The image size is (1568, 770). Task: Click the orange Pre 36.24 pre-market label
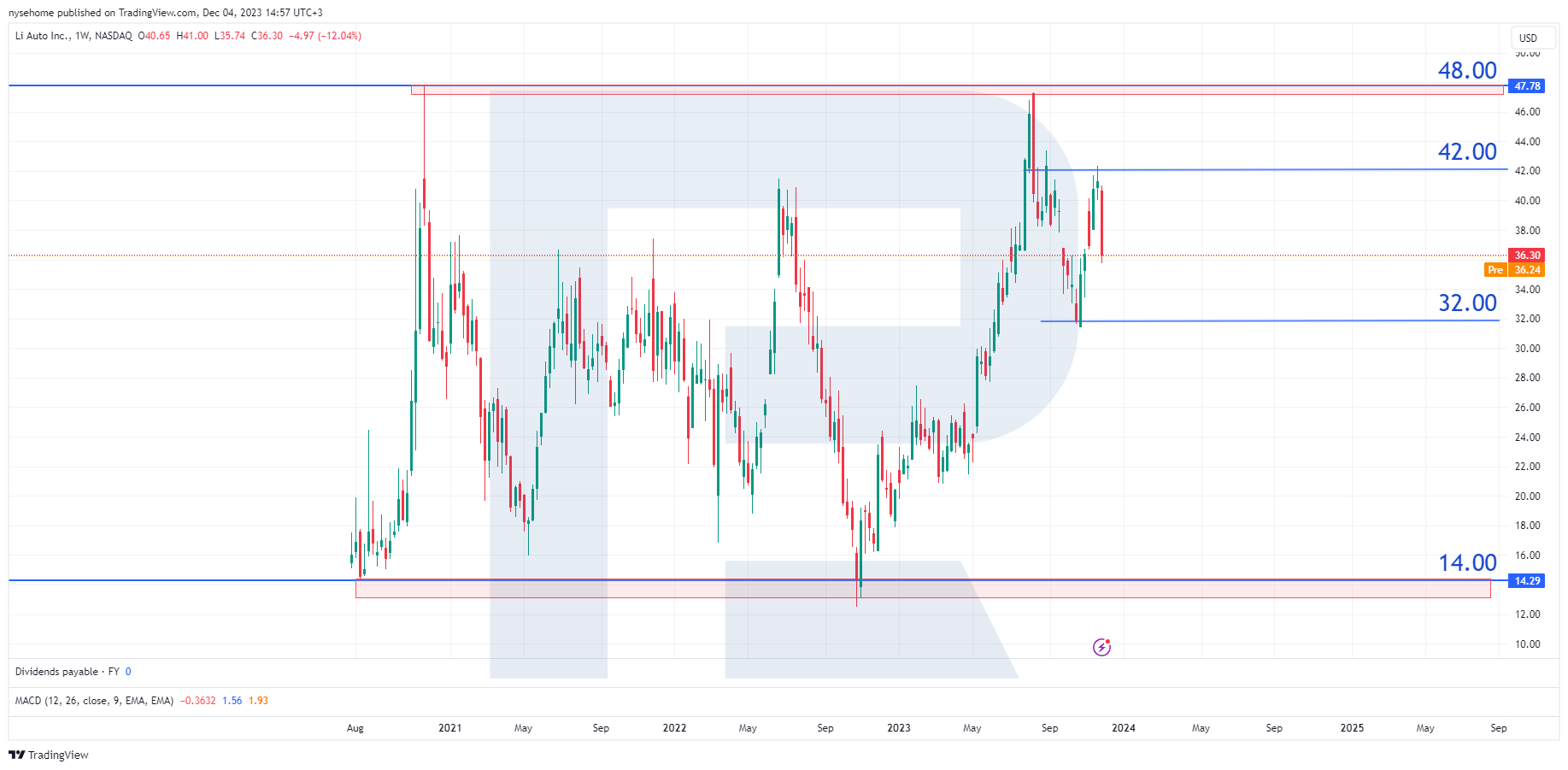1514,270
